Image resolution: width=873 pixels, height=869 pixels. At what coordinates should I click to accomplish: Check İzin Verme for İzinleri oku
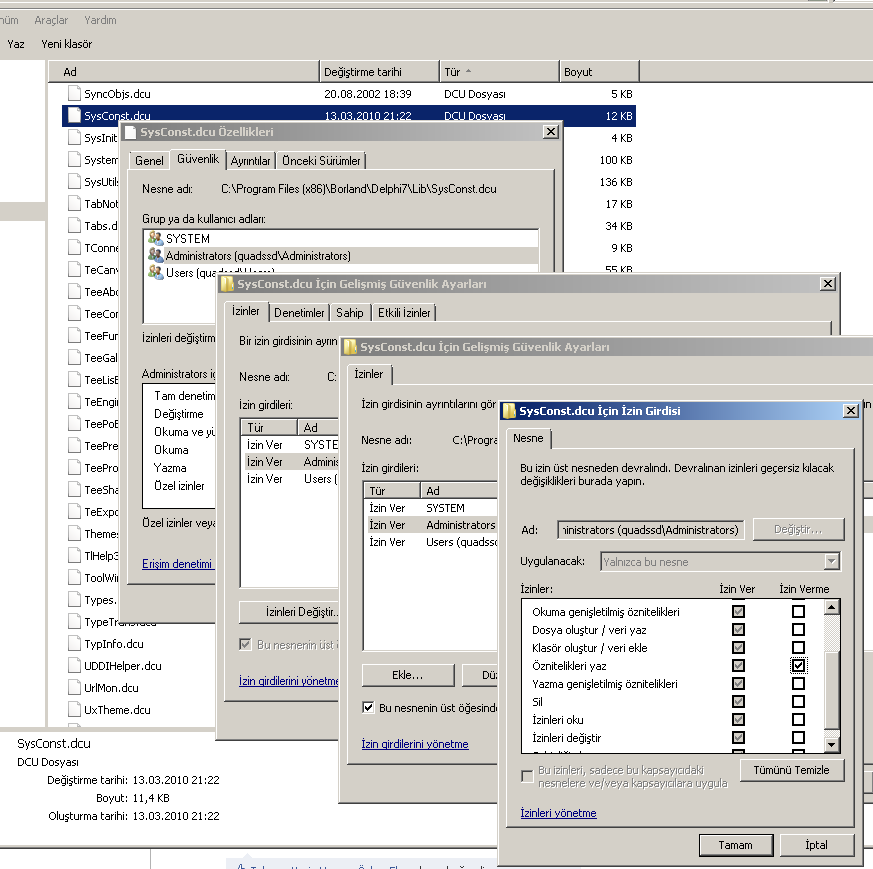pos(798,719)
